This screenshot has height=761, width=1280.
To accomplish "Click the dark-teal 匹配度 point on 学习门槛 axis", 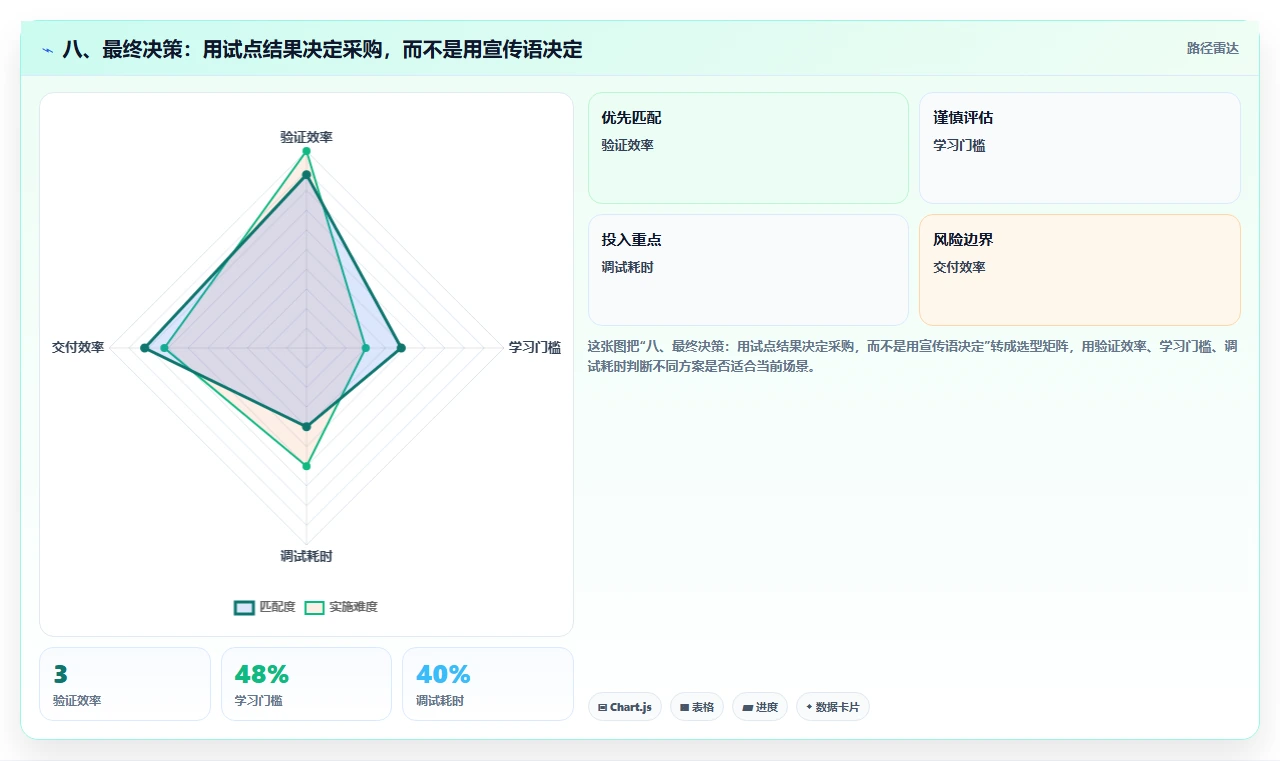I will coord(401,348).
